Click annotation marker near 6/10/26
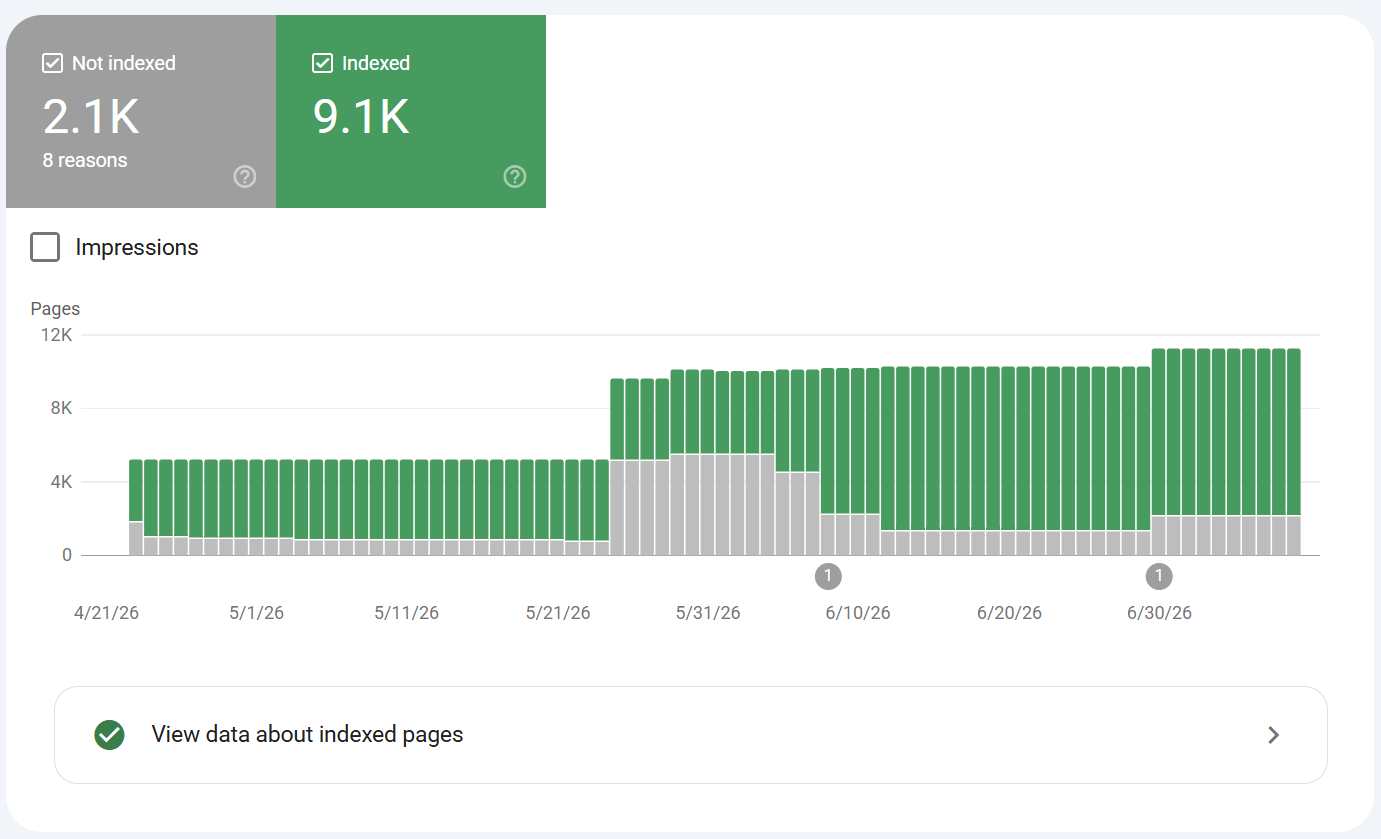 click(828, 576)
